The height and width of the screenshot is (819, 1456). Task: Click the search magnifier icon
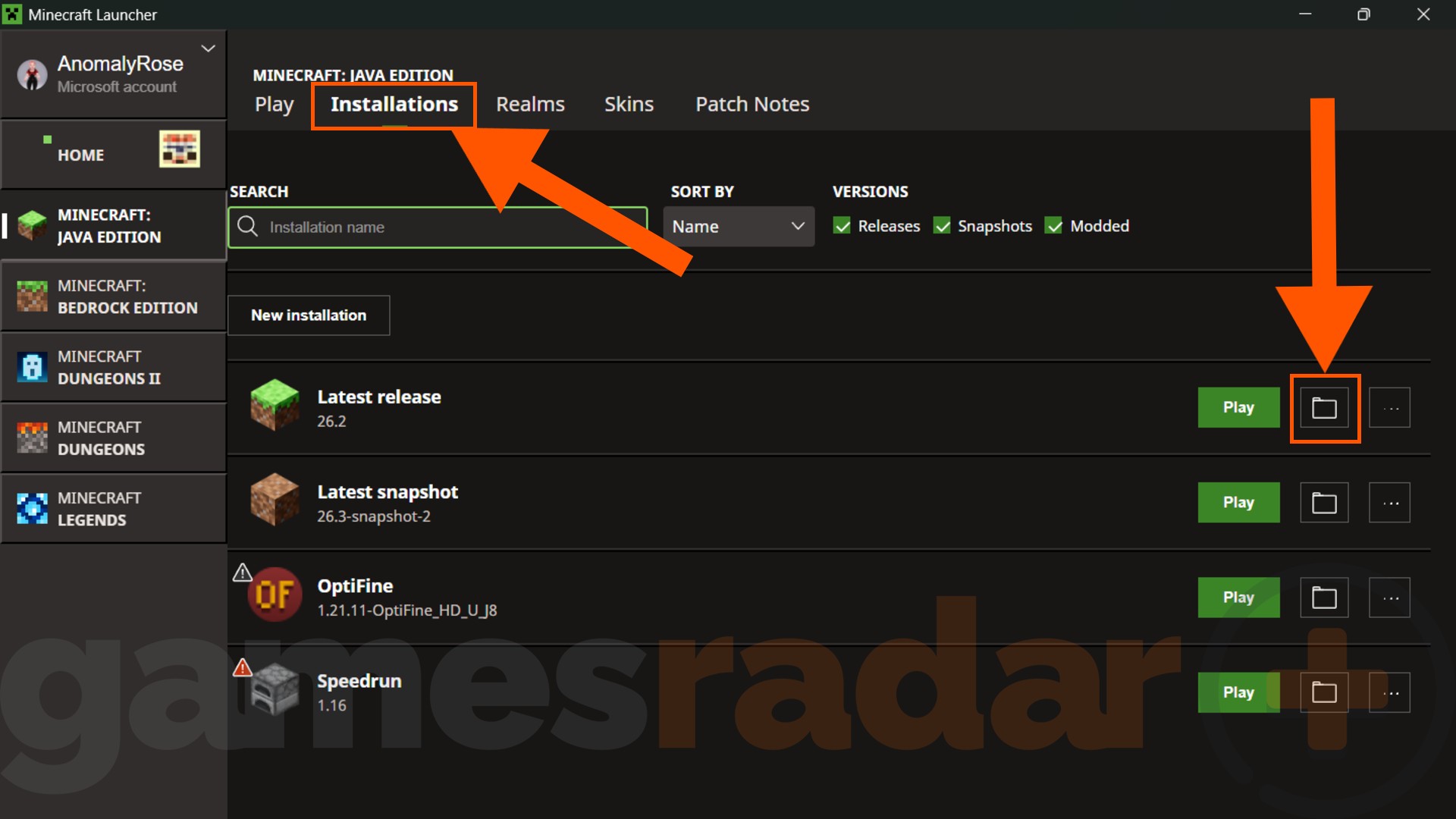(247, 226)
